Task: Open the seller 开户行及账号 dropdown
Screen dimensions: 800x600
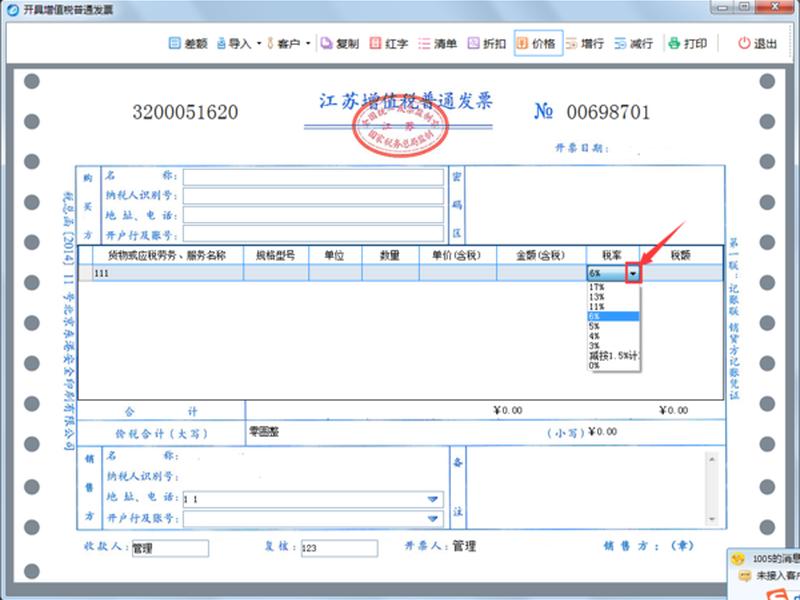Action: [433, 519]
